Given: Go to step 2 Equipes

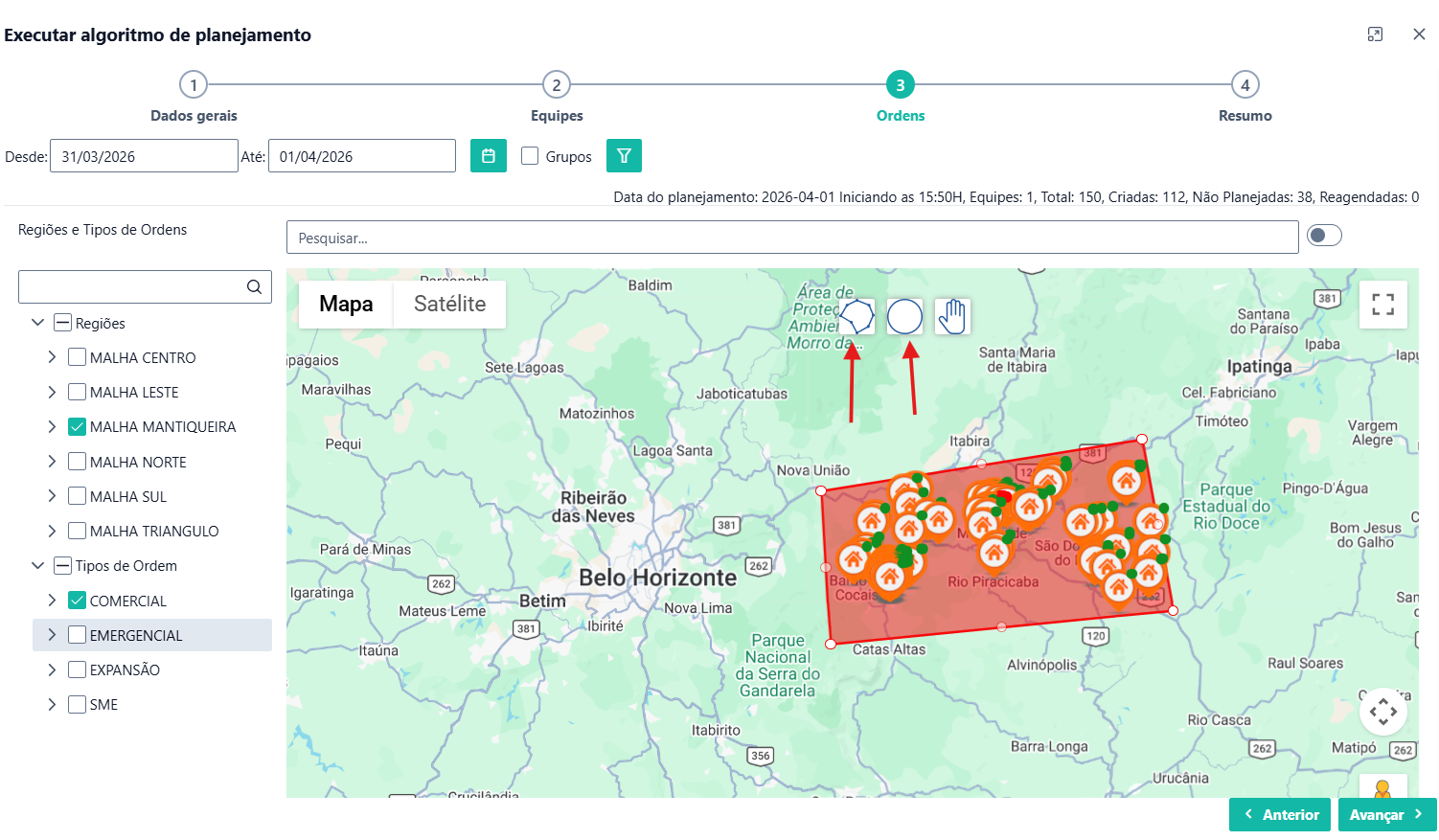Looking at the screenshot, I should pos(557,85).
